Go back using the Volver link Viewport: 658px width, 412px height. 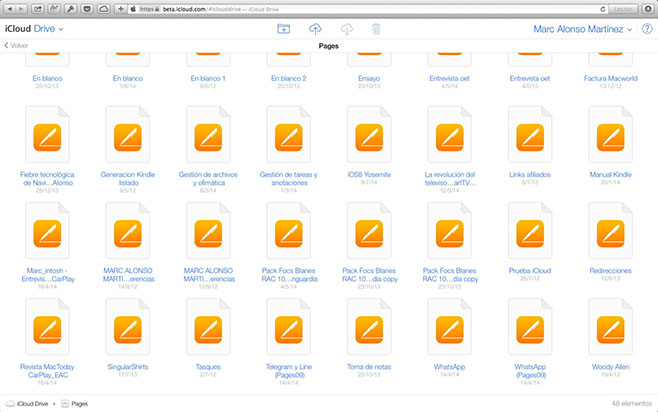tap(17, 46)
